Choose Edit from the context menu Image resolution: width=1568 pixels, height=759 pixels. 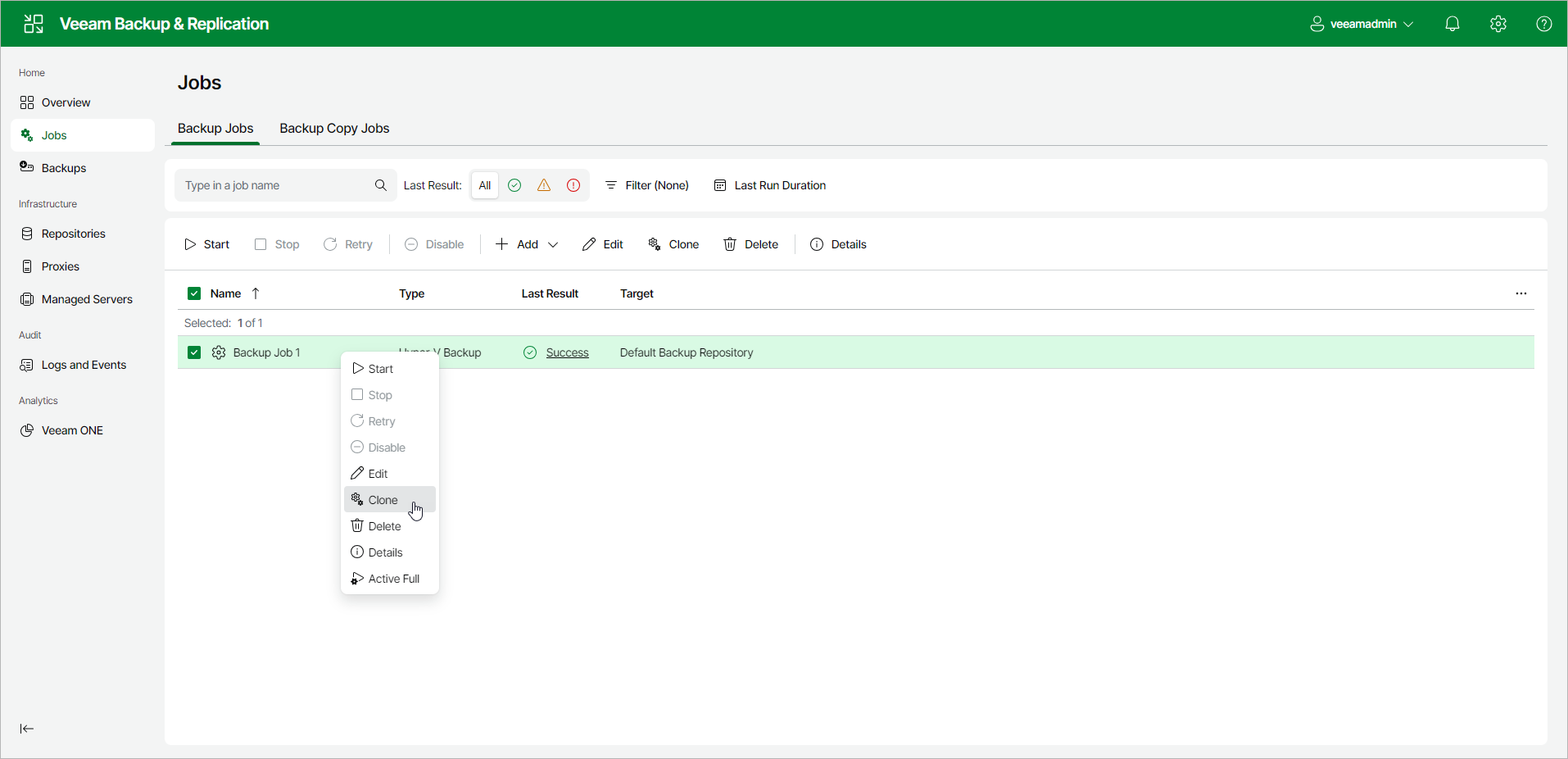390,474
